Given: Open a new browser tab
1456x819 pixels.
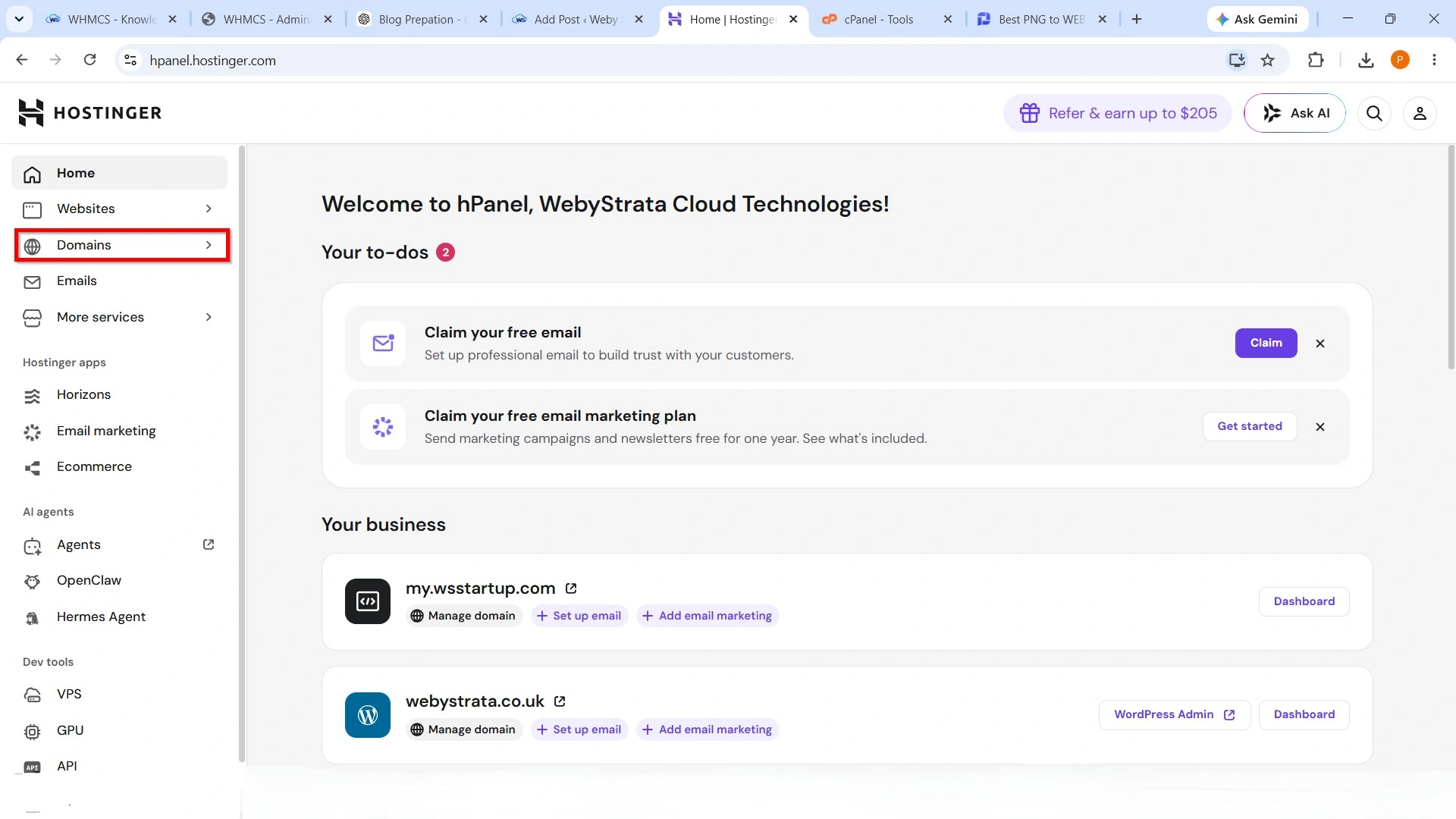Looking at the screenshot, I should [1136, 19].
